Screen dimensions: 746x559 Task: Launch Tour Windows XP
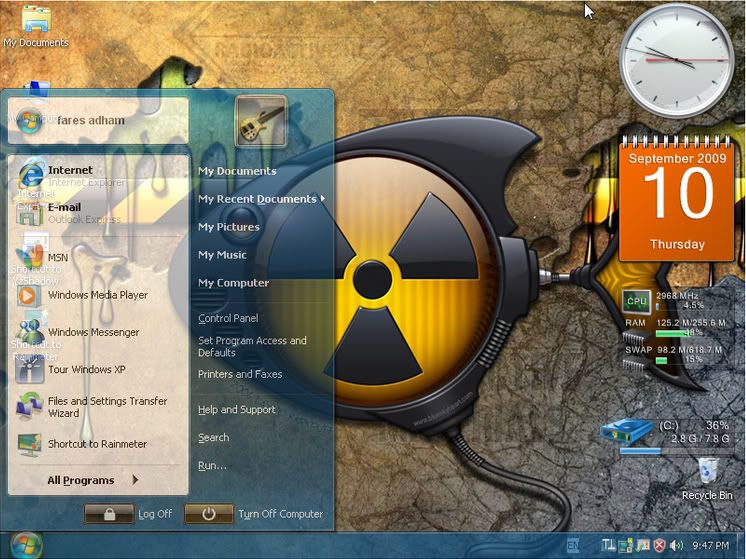click(x=98, y=369)
